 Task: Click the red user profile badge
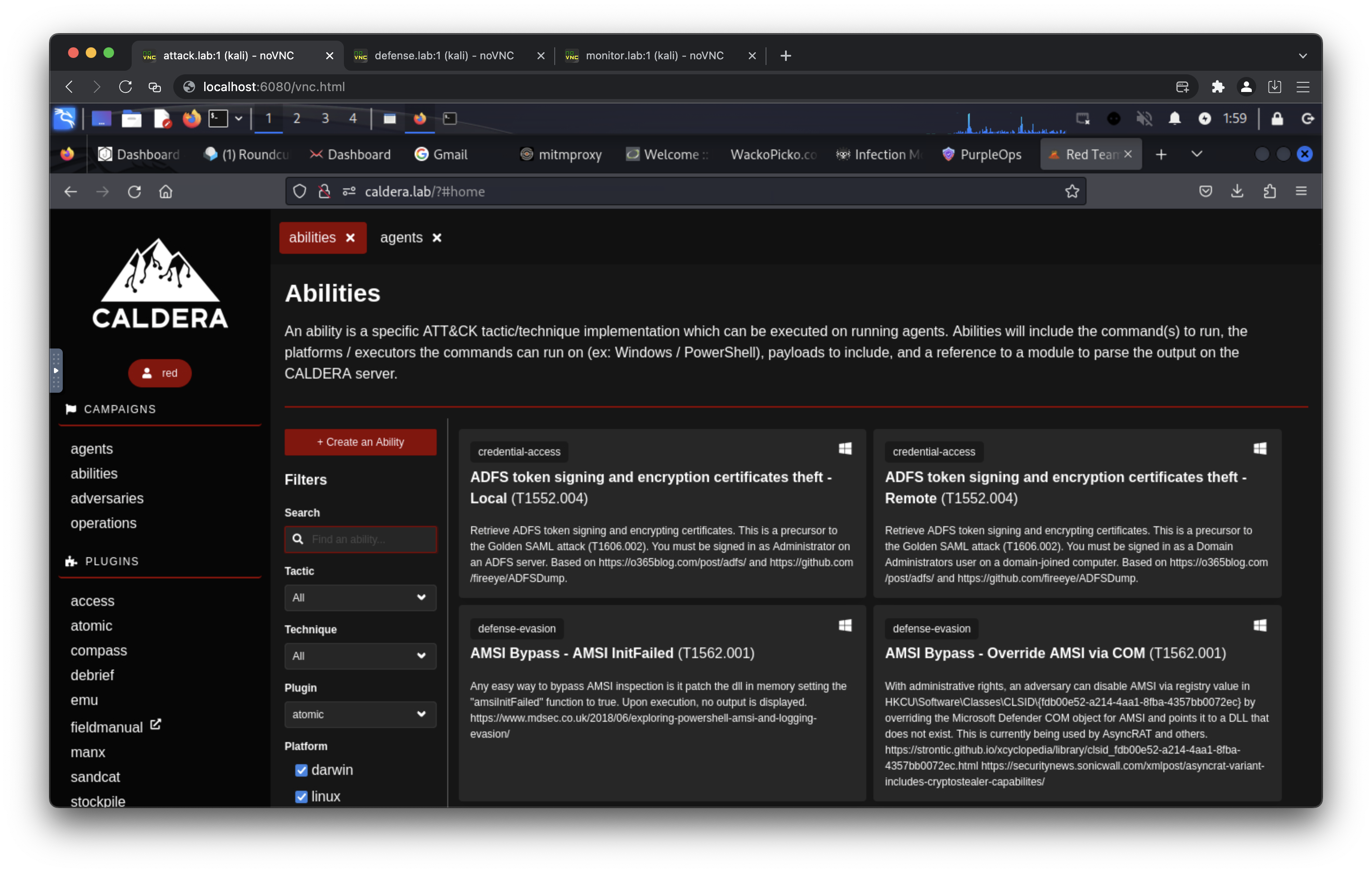pyautogui.click(x=160, y=373)
